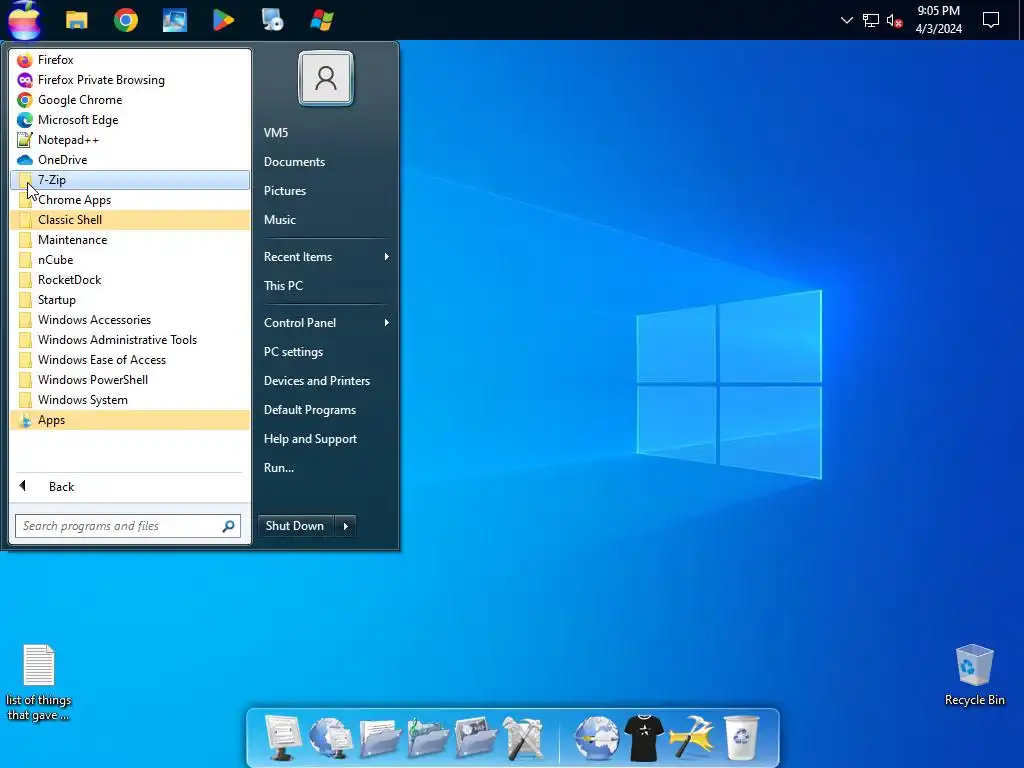Launch Google Chrome from the programs list
This screenshot has height=768, width=1024.
[x=130, y=100]
